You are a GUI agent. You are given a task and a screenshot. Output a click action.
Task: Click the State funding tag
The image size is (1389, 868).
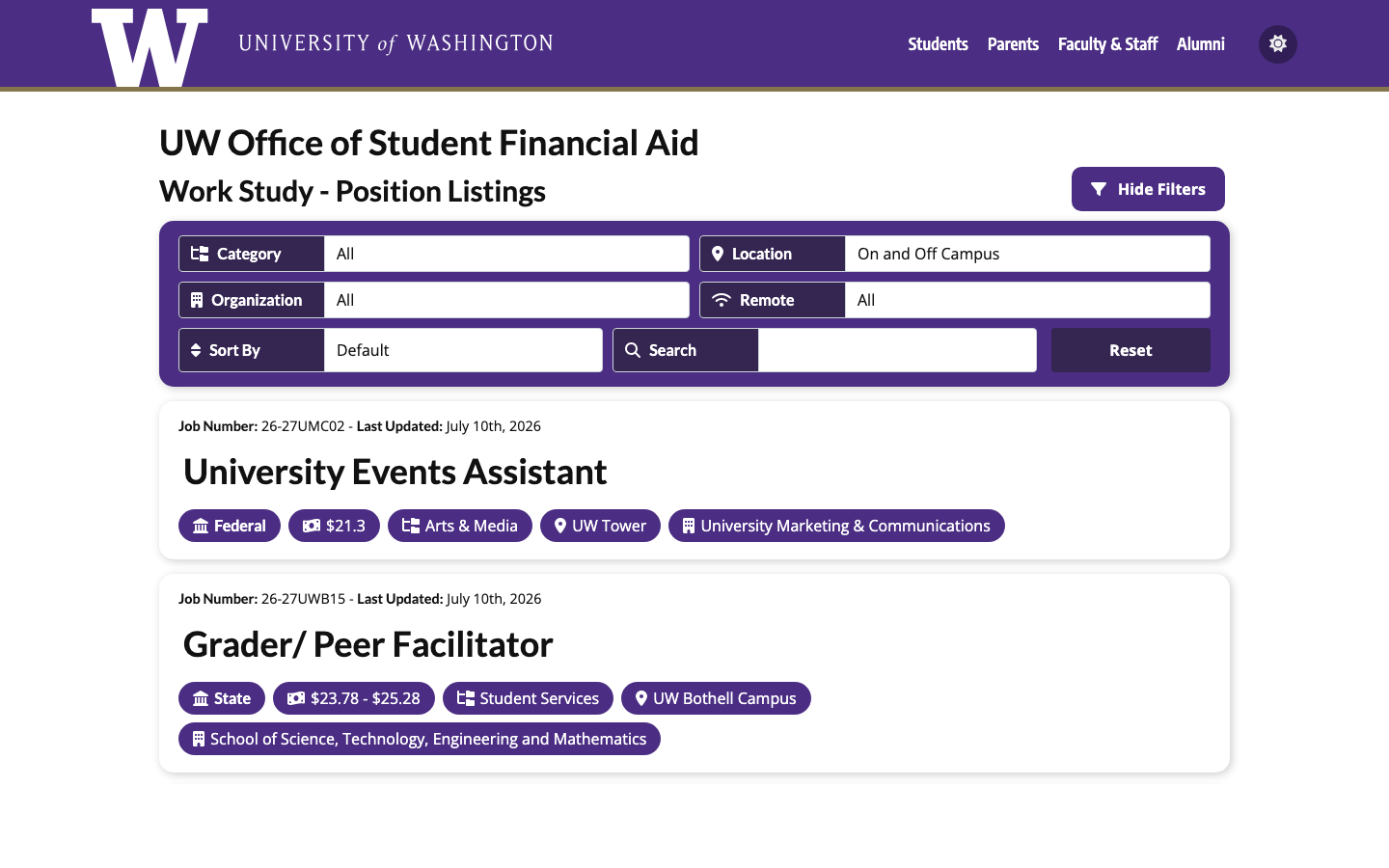tap(222, 698)
